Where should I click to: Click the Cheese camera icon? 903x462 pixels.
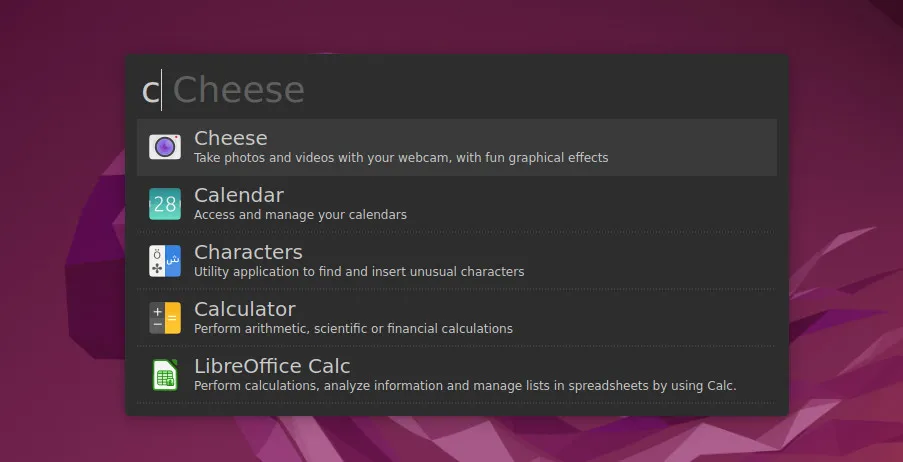point(165,147)
